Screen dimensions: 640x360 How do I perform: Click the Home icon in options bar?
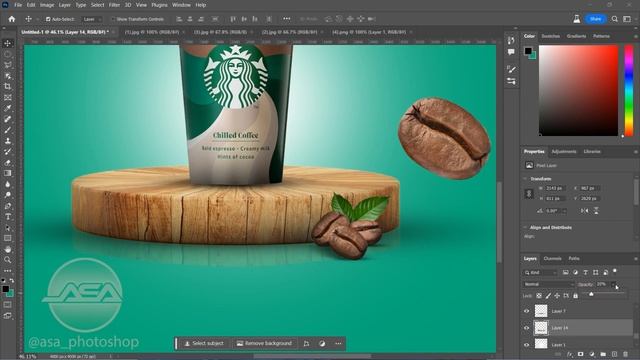[x=11, y=19]
